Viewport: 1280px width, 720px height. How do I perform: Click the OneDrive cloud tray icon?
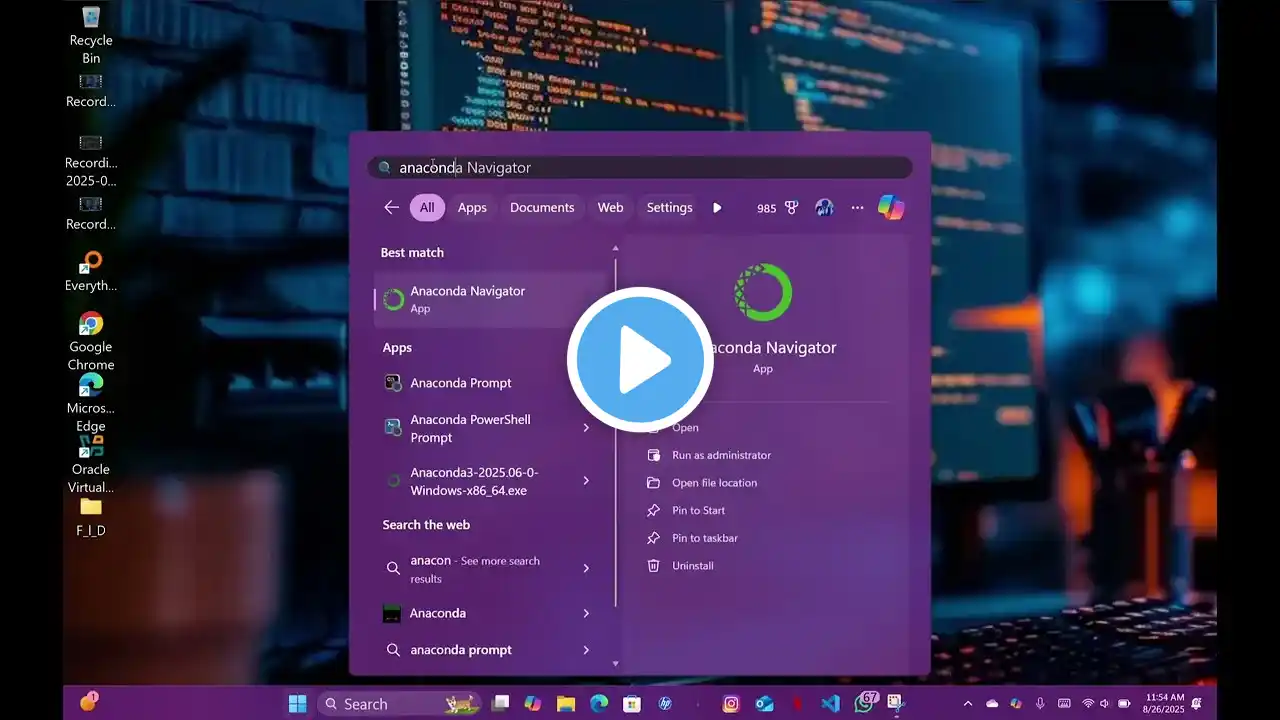click(x=992, y=704)
